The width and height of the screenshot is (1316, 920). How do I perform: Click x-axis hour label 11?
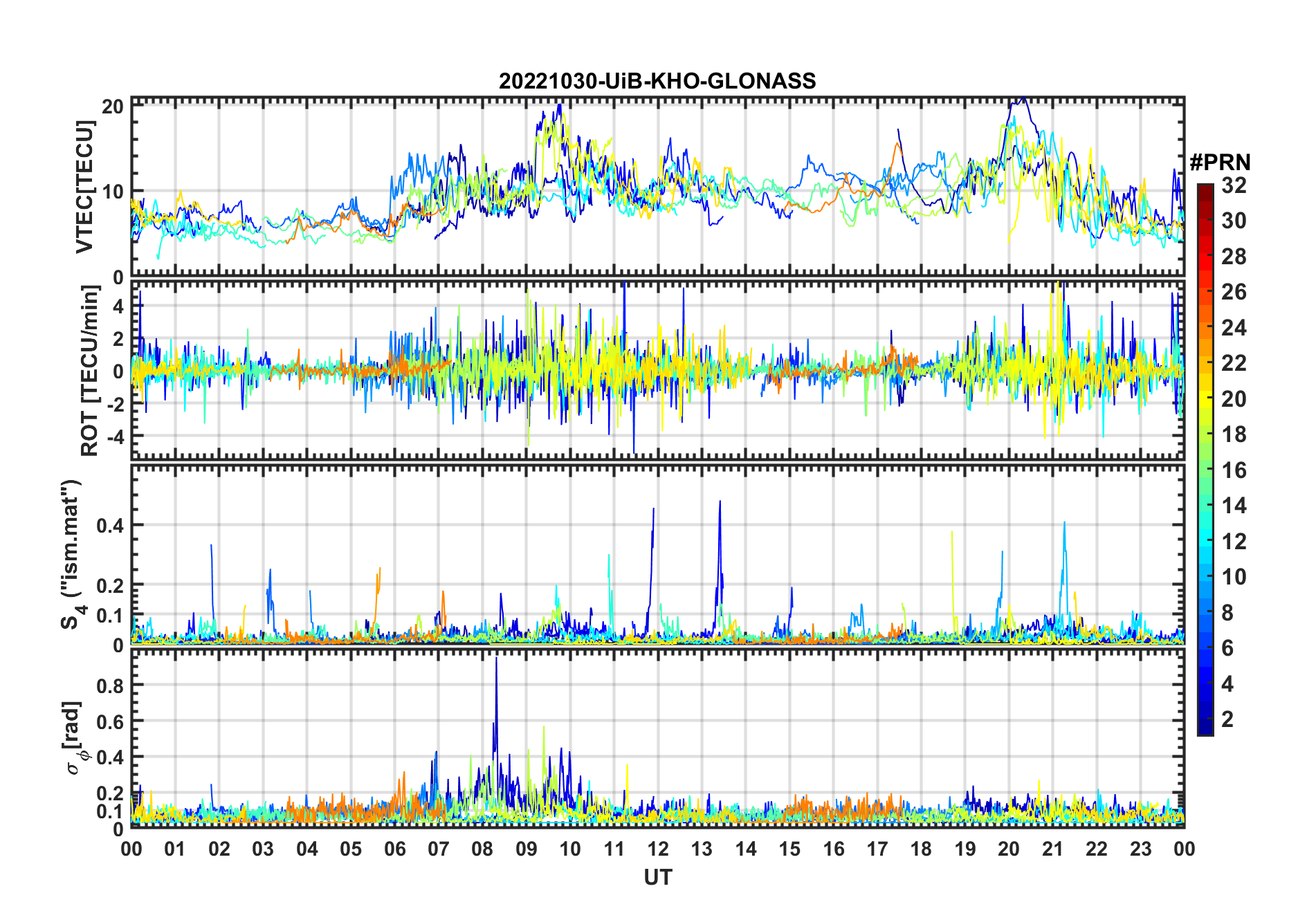(614, 849)
